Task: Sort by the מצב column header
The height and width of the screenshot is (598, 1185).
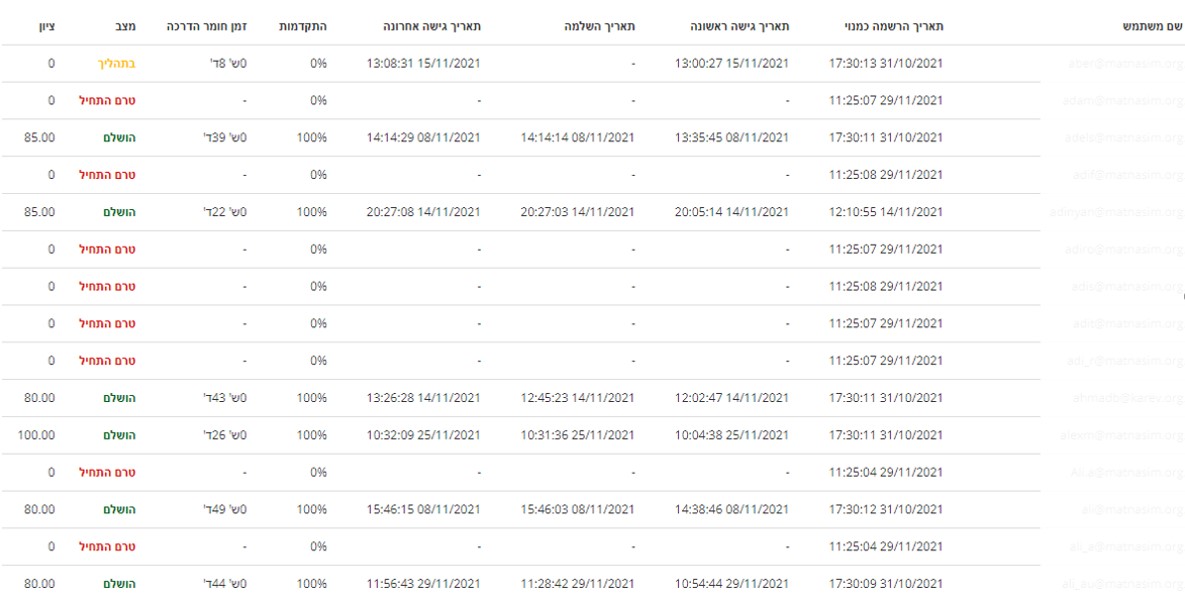Action: click(x=125, y=26)
